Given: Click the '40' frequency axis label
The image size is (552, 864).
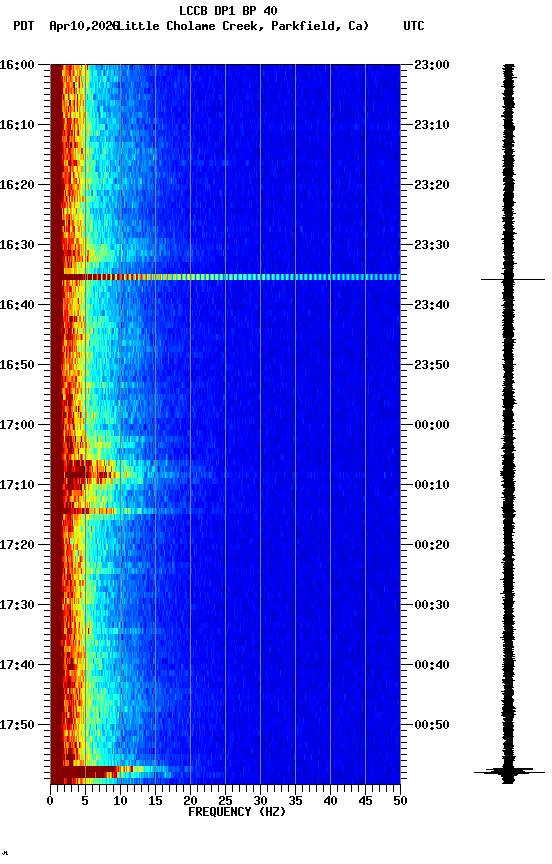Looking at the screenshot, I should click(330, 801).
